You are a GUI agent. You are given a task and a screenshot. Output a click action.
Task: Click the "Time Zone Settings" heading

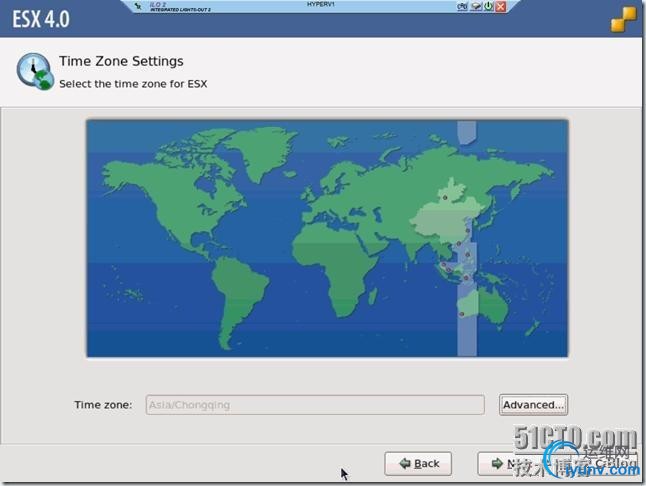121,61
